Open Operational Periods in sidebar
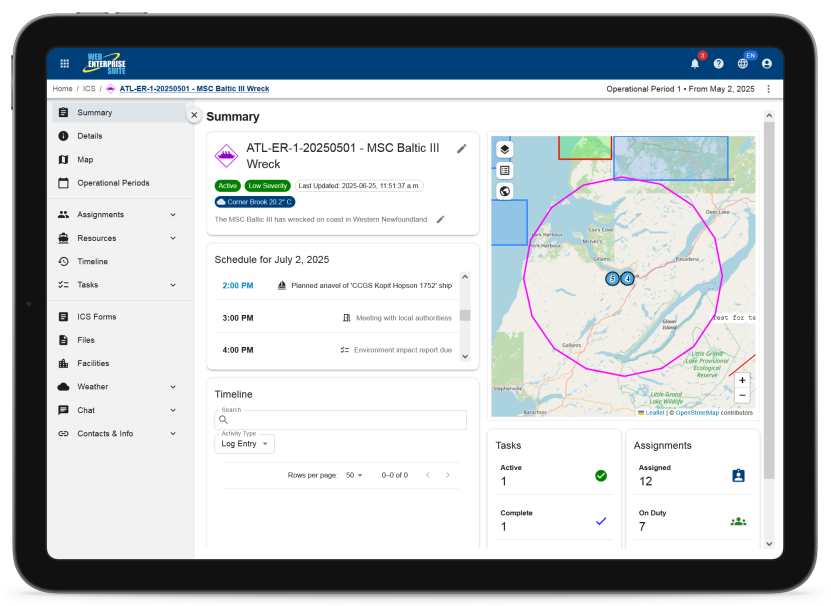 pos(119,183)
